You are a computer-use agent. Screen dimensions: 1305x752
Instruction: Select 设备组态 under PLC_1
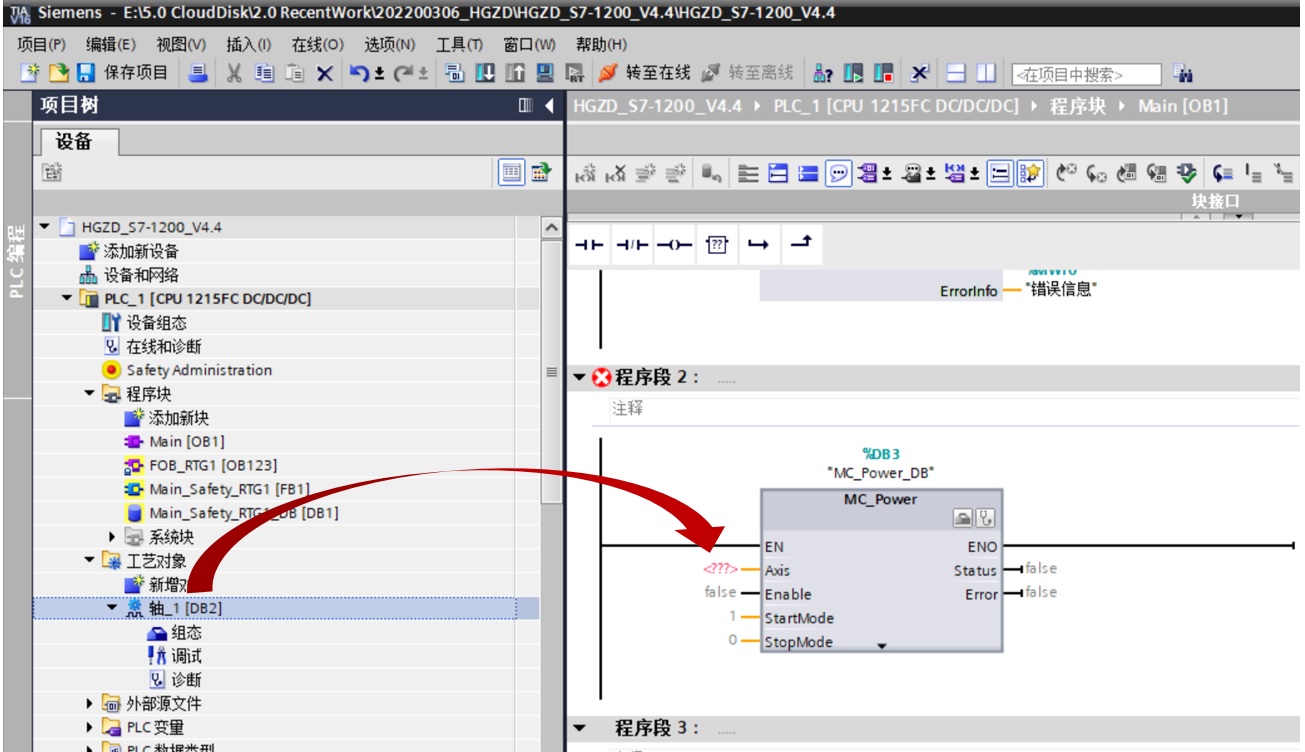144,323
